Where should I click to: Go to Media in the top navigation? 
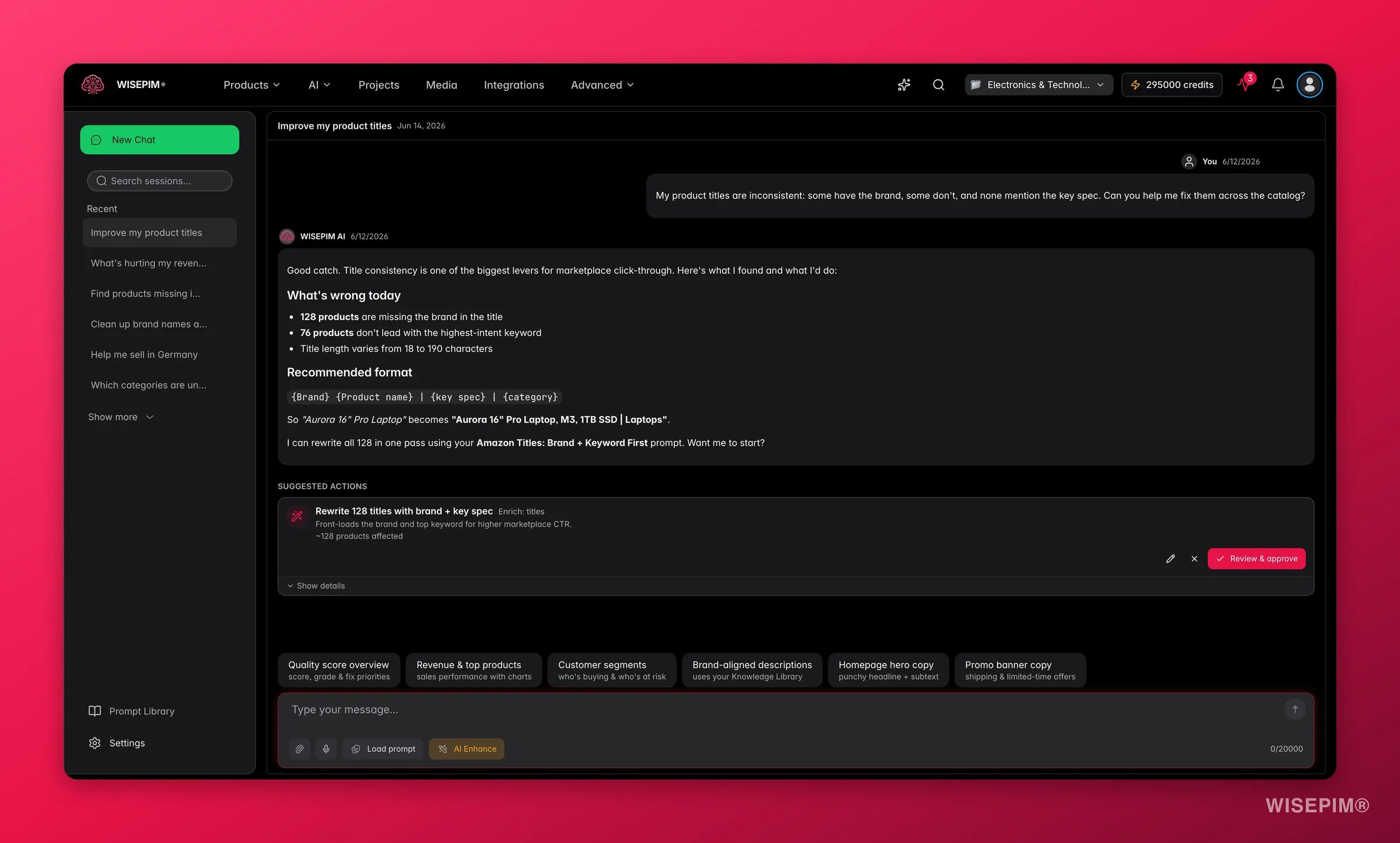[442, 85]
